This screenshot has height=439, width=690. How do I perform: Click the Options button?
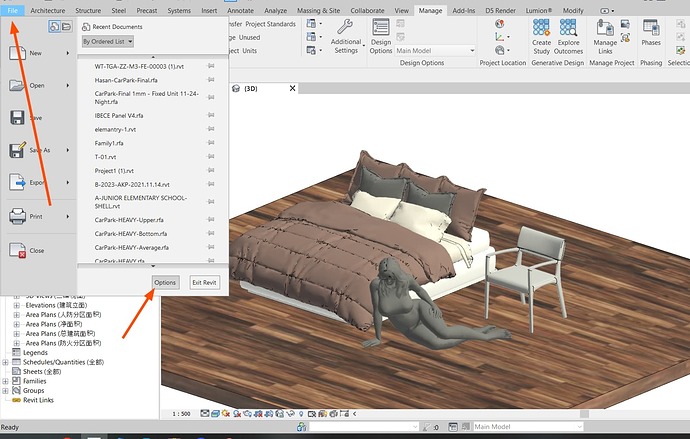165,282
